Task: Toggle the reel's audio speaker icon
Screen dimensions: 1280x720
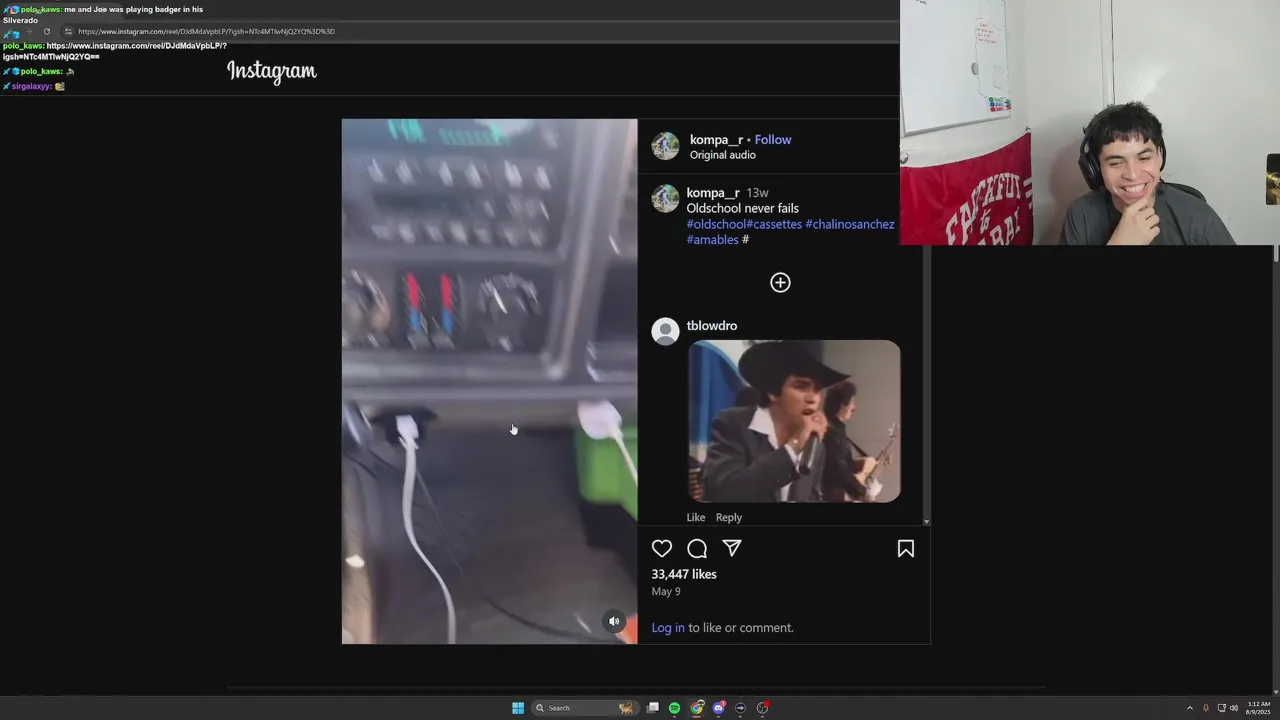Action: 614,621
